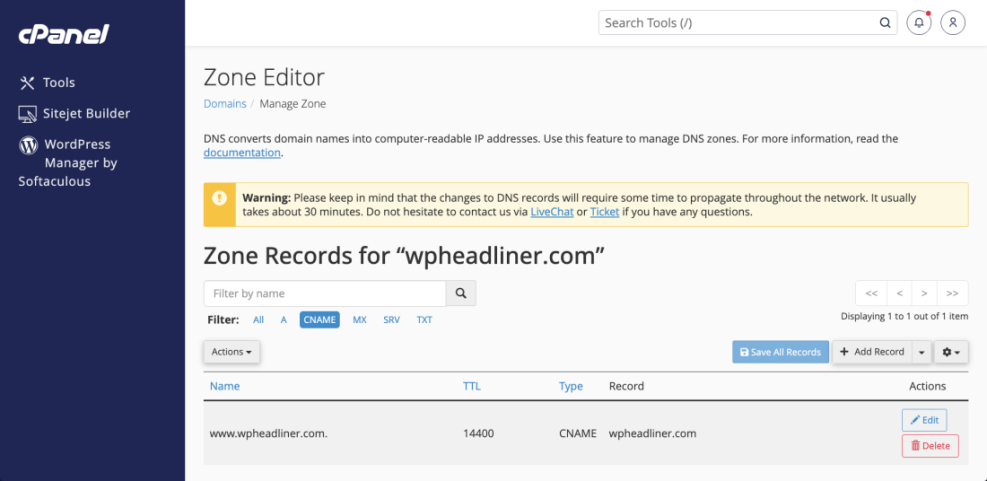Click the wpheadliner.com record value
Image resolution: width=987 pixels, height=481 pixels.
pyautogui.click(x=653, y=433)
